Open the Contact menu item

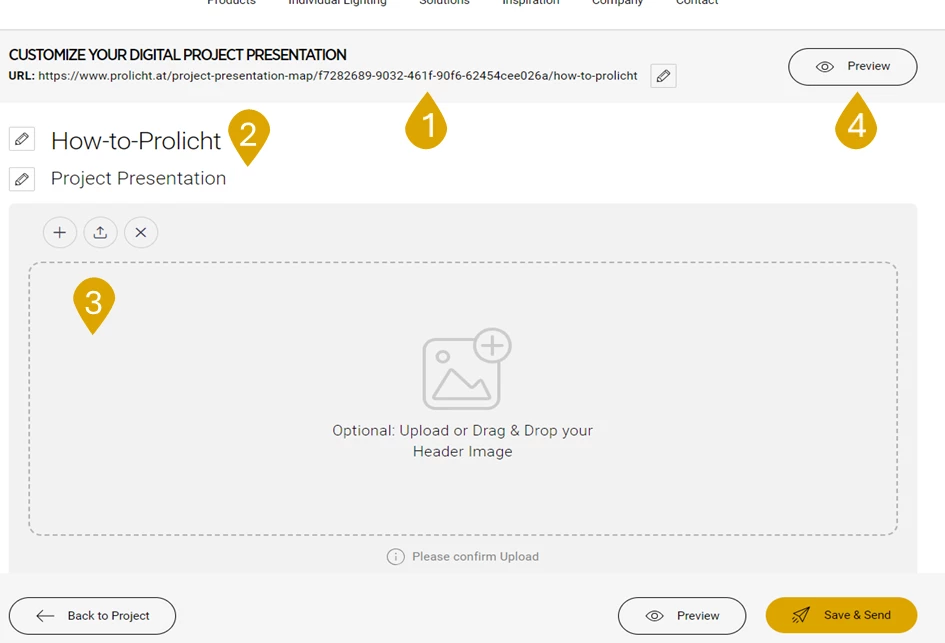point(697,3)
